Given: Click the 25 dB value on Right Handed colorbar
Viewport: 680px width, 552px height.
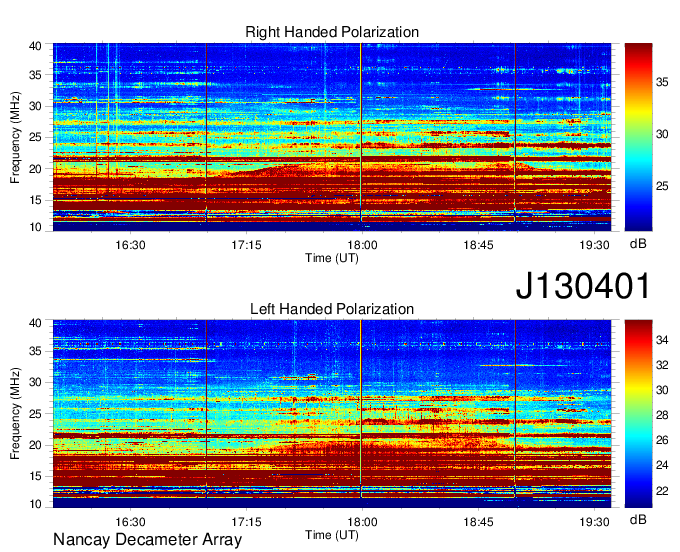Looking at the screenshot, I should click(662, 186).
